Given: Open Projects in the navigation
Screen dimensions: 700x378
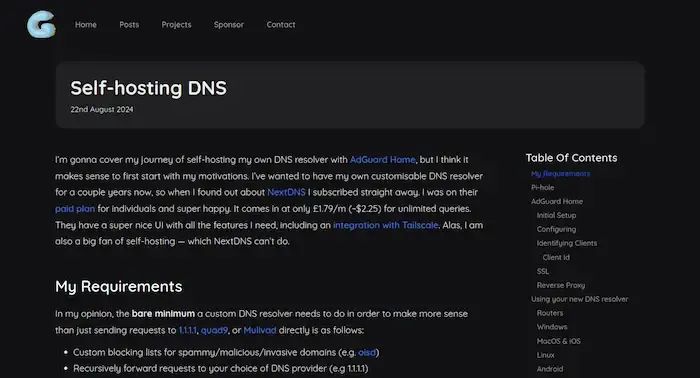Looking at the screenshot, I should (176, 25).
